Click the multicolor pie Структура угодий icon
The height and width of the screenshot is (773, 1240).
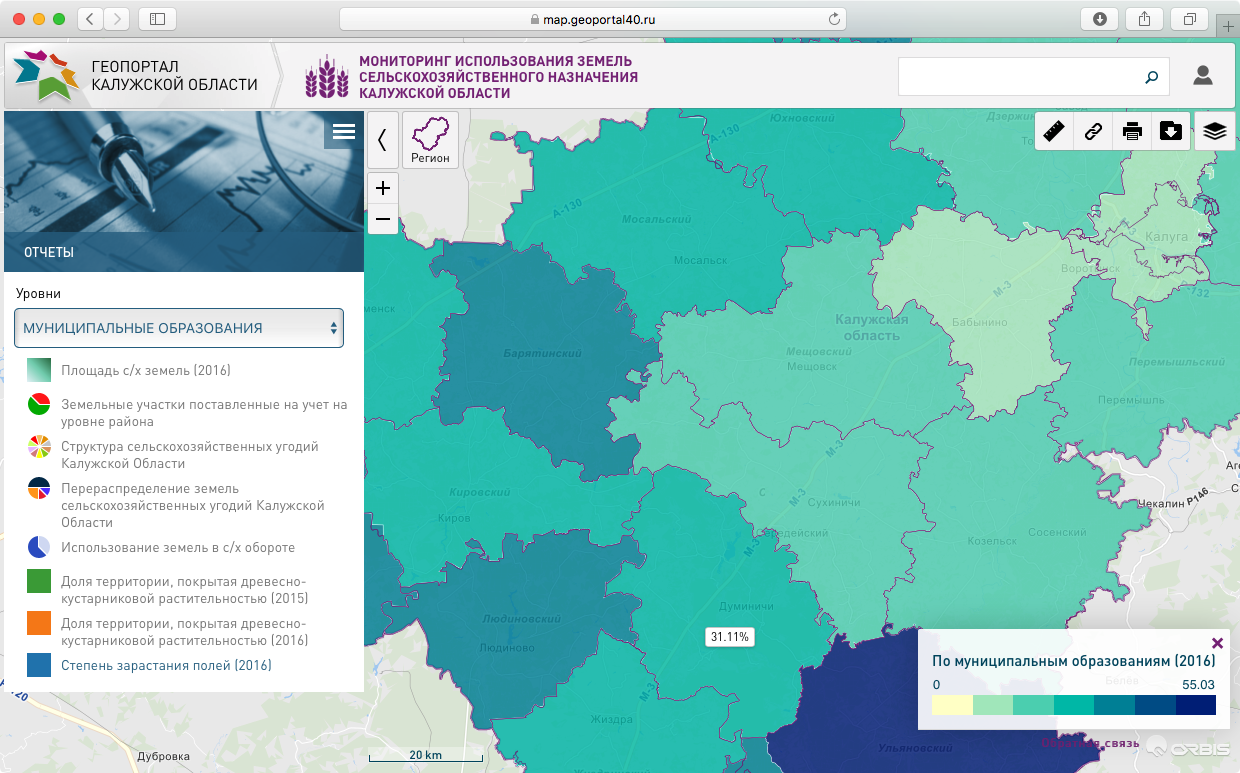pos(39,446)
